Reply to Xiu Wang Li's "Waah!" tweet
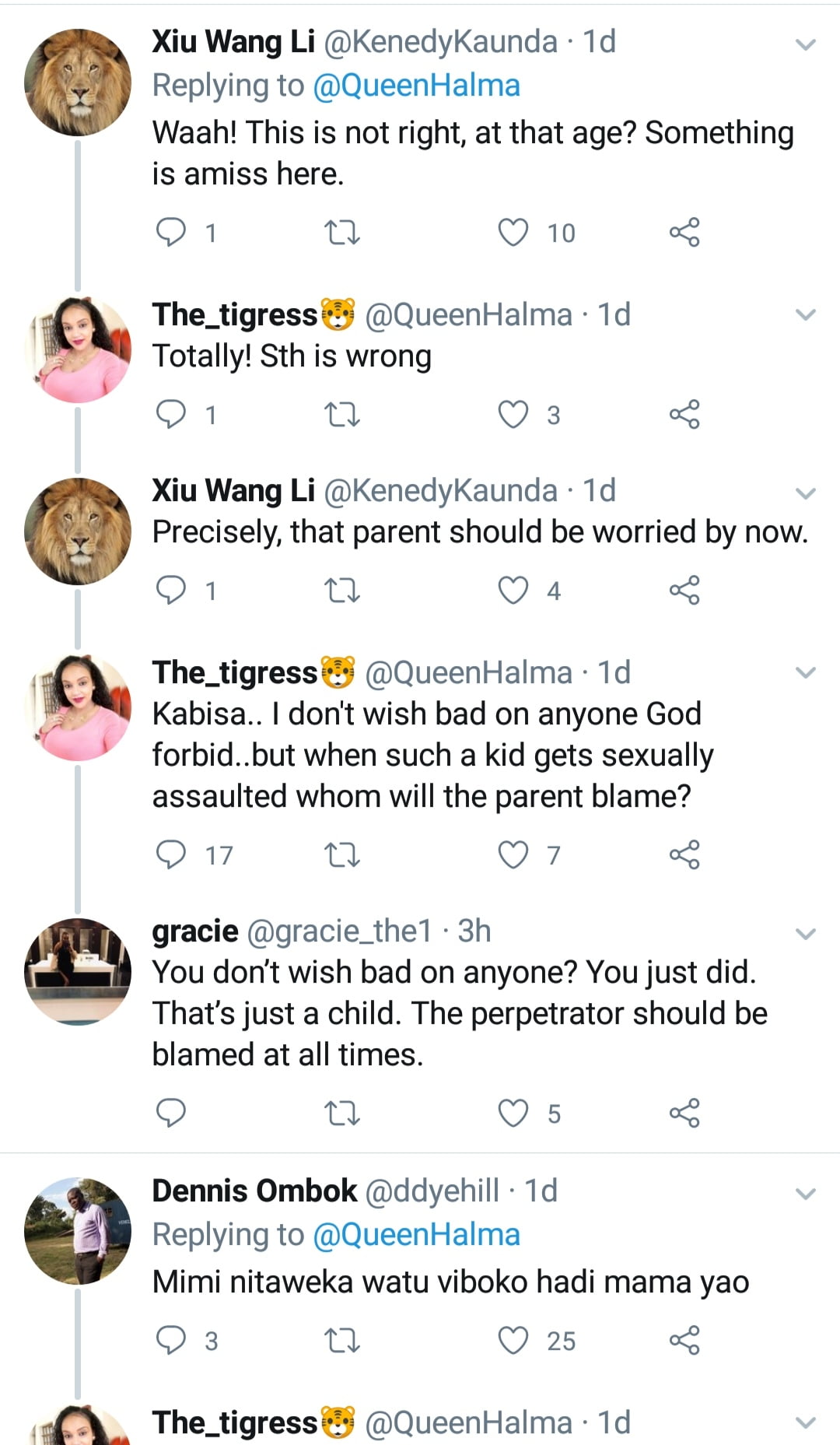 click(171, 232)
